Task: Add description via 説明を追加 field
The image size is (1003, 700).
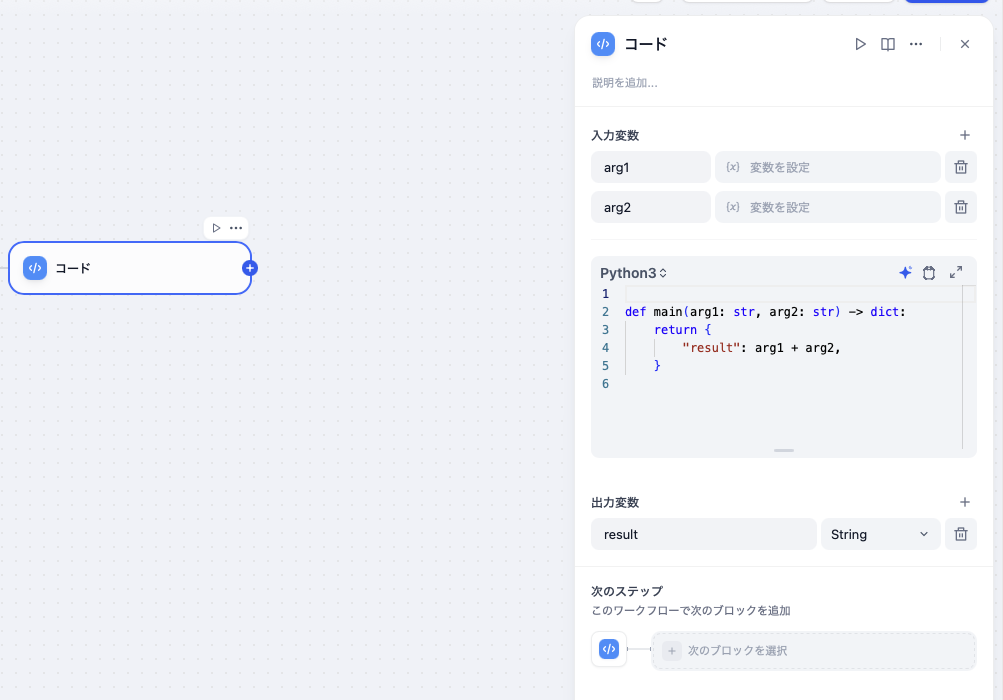Action: tap(625, 83)
